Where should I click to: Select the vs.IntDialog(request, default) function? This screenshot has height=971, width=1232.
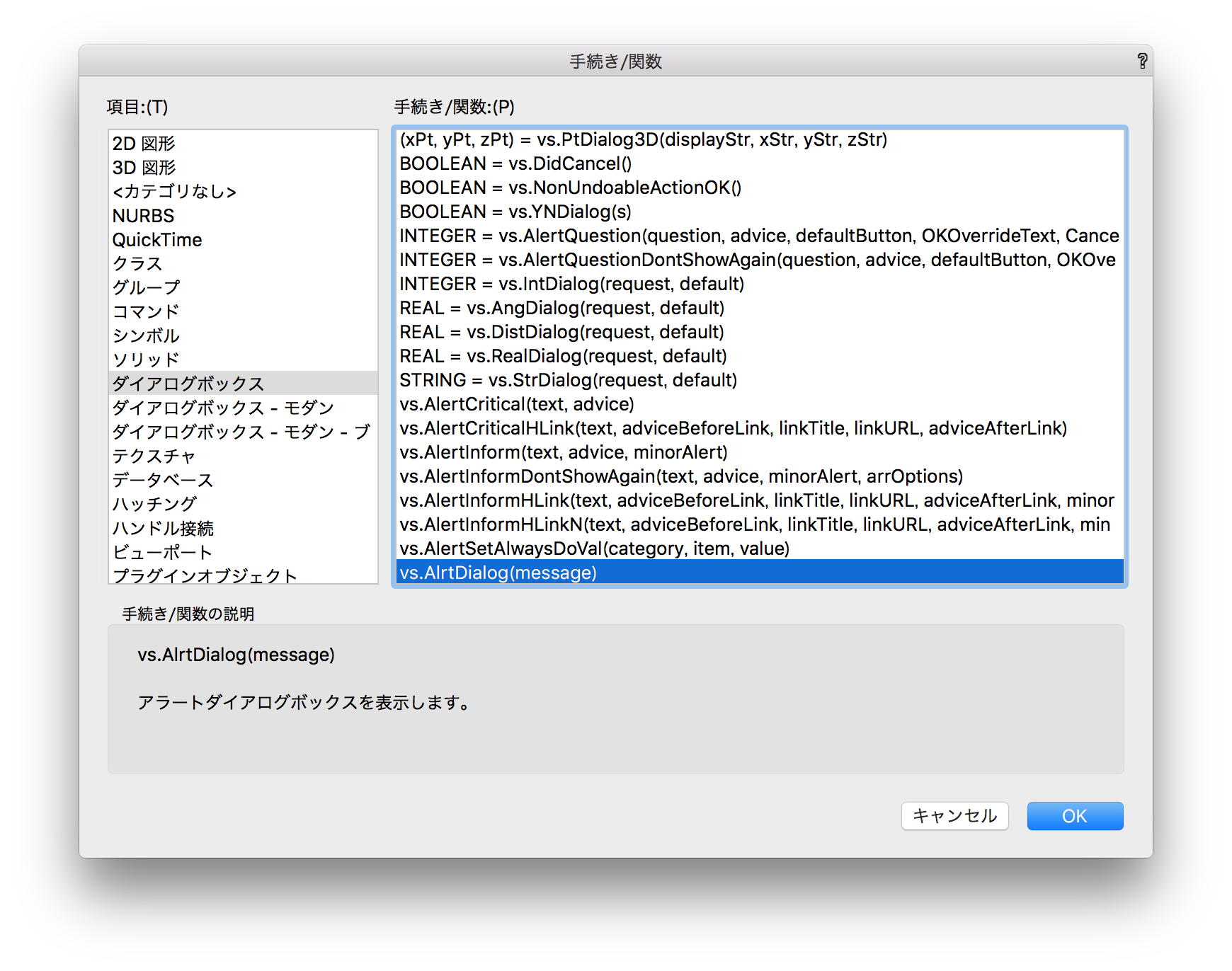(760, 284)
